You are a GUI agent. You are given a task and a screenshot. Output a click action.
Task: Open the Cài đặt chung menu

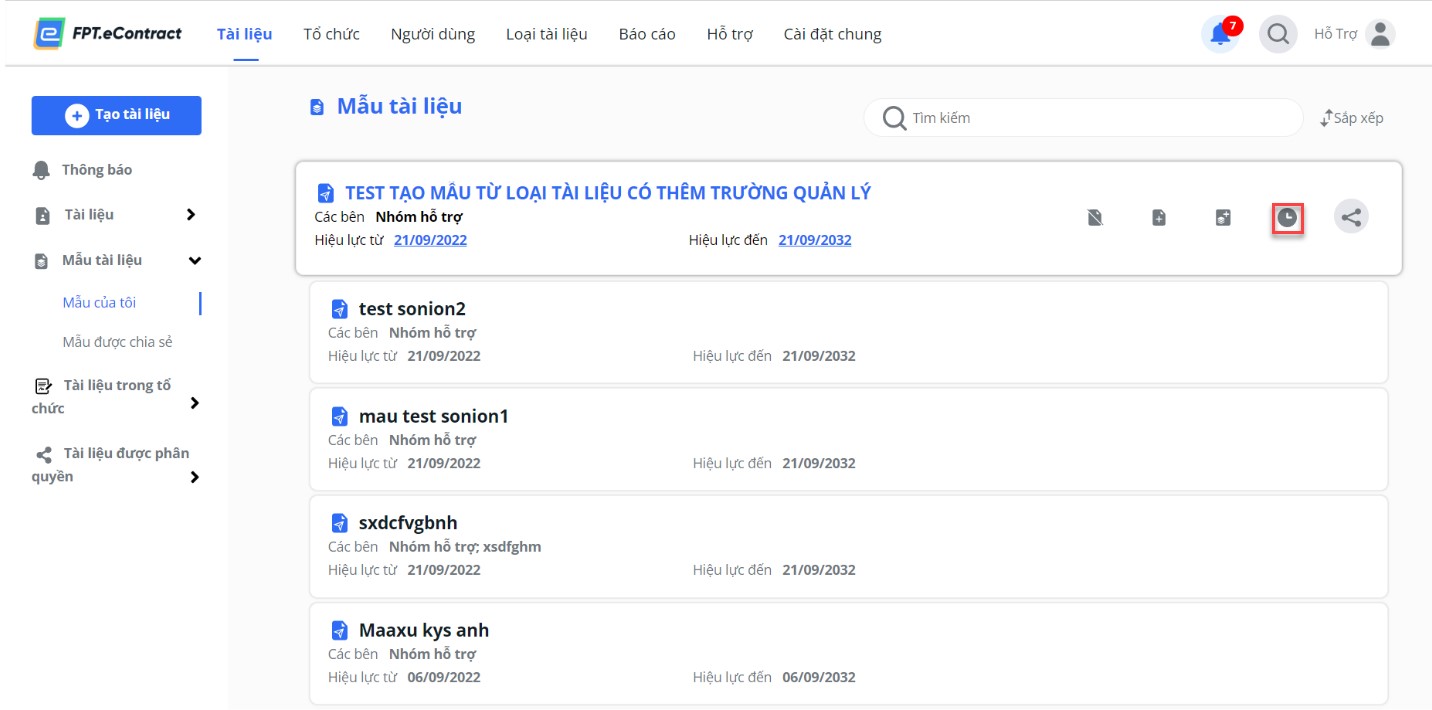(x=833, y=34)
